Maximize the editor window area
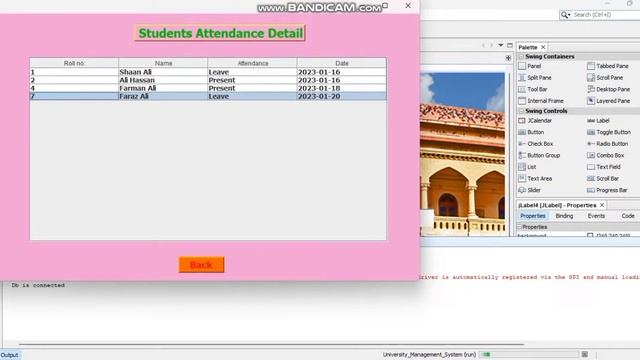This screenshot has height=360, width=640. coord(510,45)
